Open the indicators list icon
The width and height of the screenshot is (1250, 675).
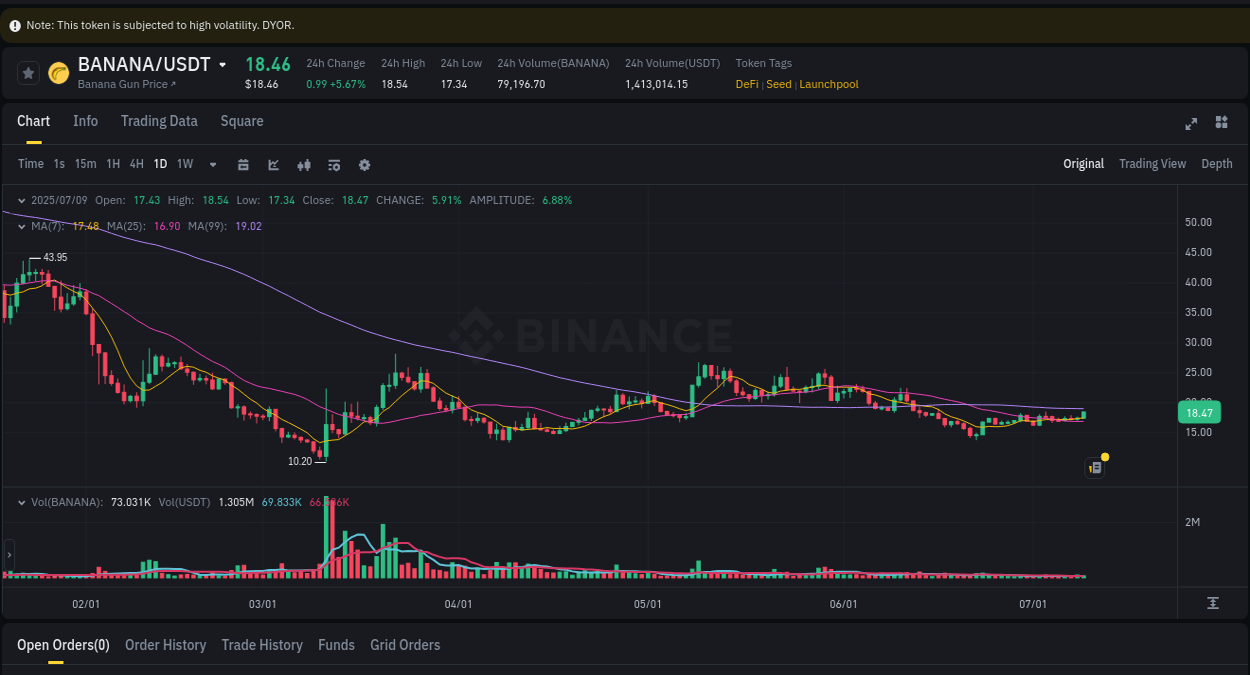(x=334, y=164)
